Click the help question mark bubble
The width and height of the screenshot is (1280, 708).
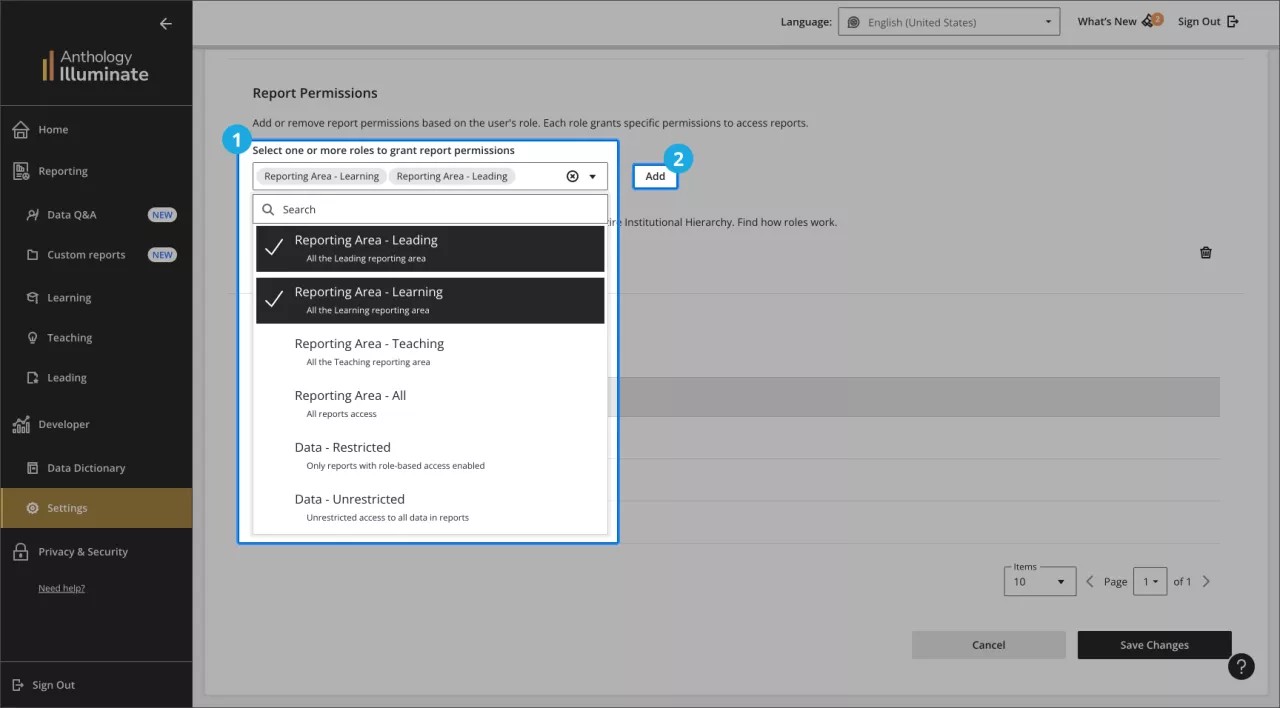coord(1241,665)
